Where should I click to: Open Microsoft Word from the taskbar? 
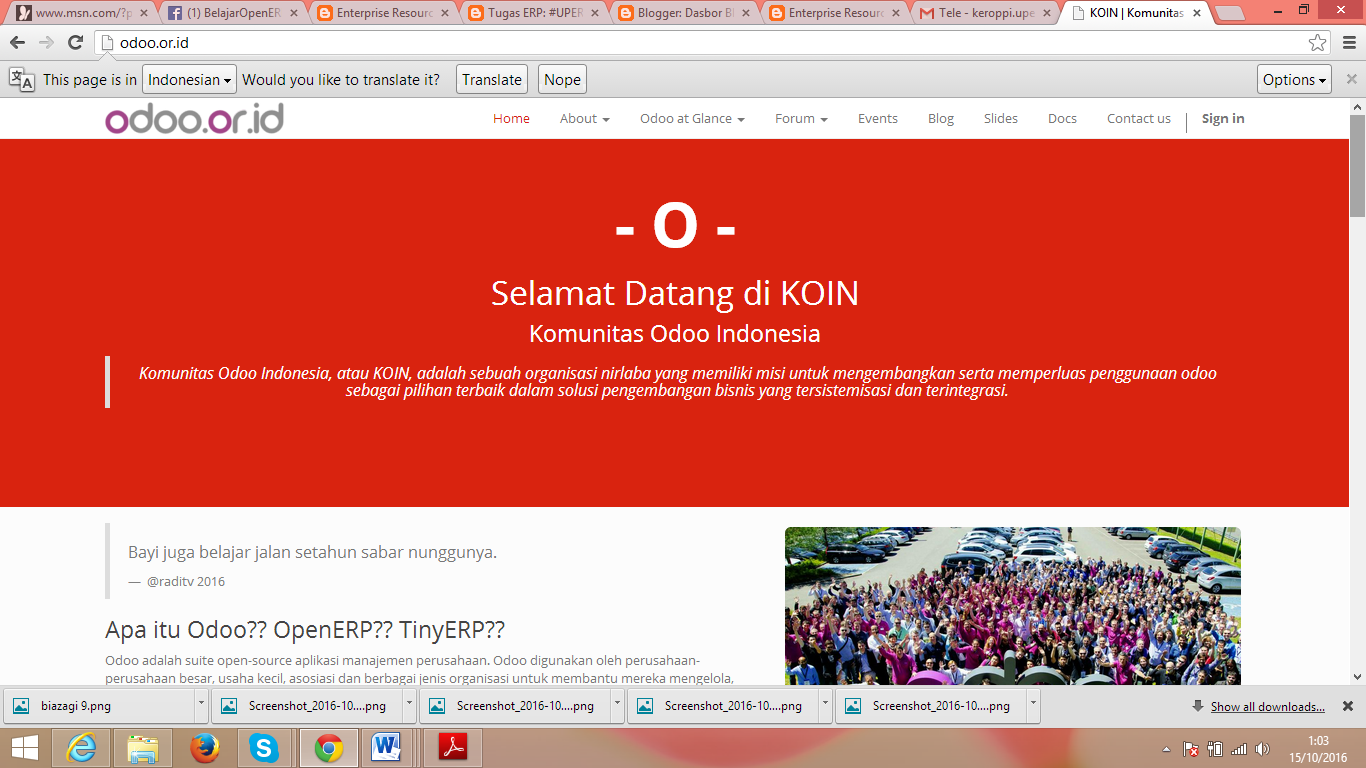(x=385, y=748)
